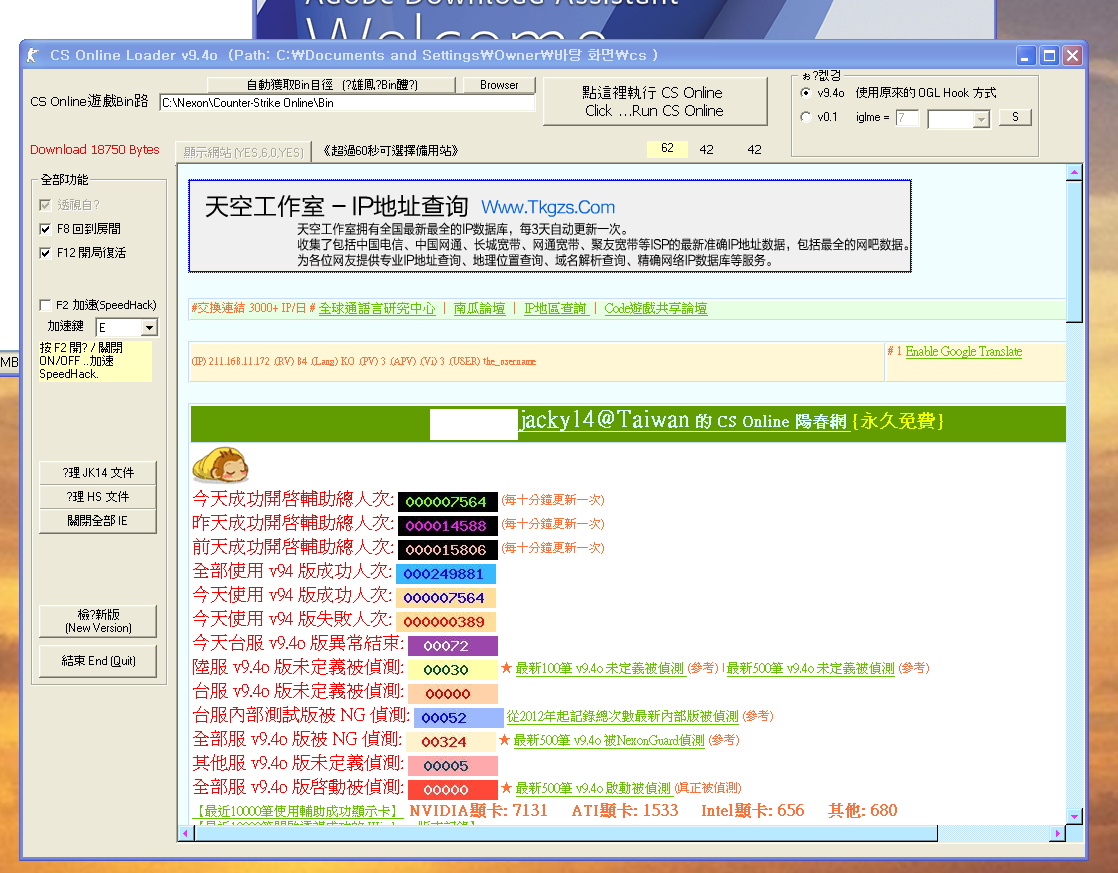
Task: Click the star icon beside NexonGuard link
Action: point(504,740)
